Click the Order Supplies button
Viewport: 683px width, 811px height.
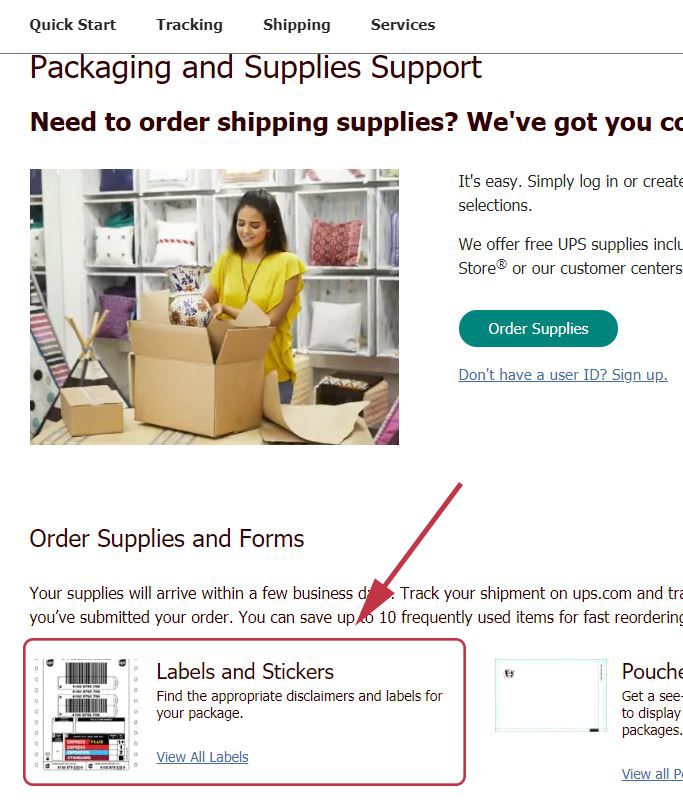click(538, 328)
